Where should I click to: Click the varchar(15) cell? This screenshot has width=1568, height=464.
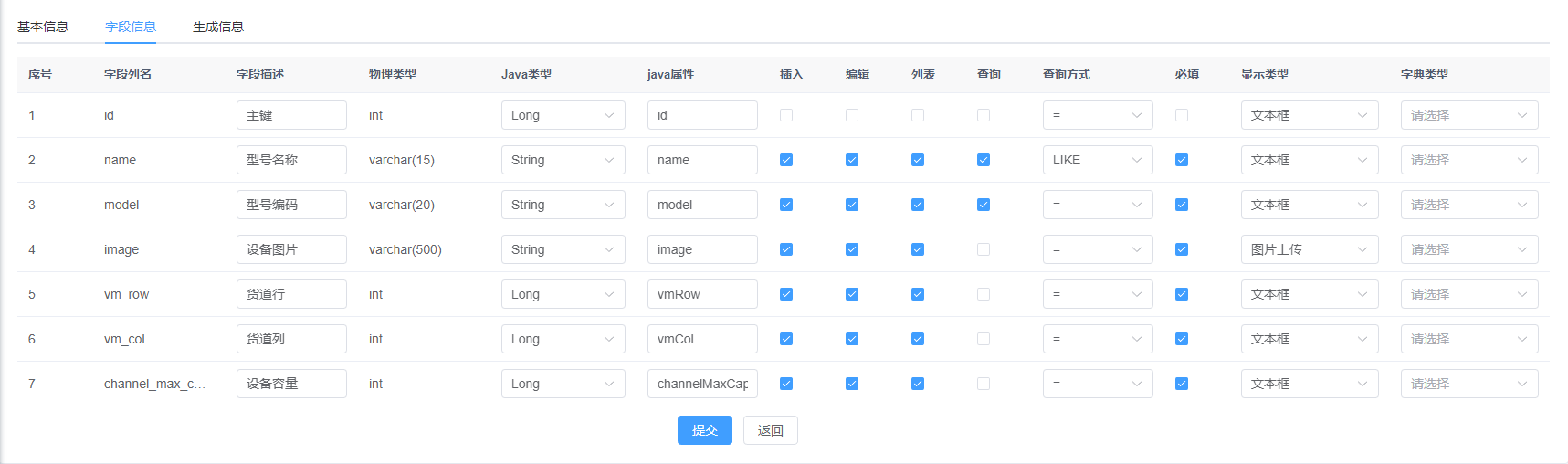(x=402, y=160)
